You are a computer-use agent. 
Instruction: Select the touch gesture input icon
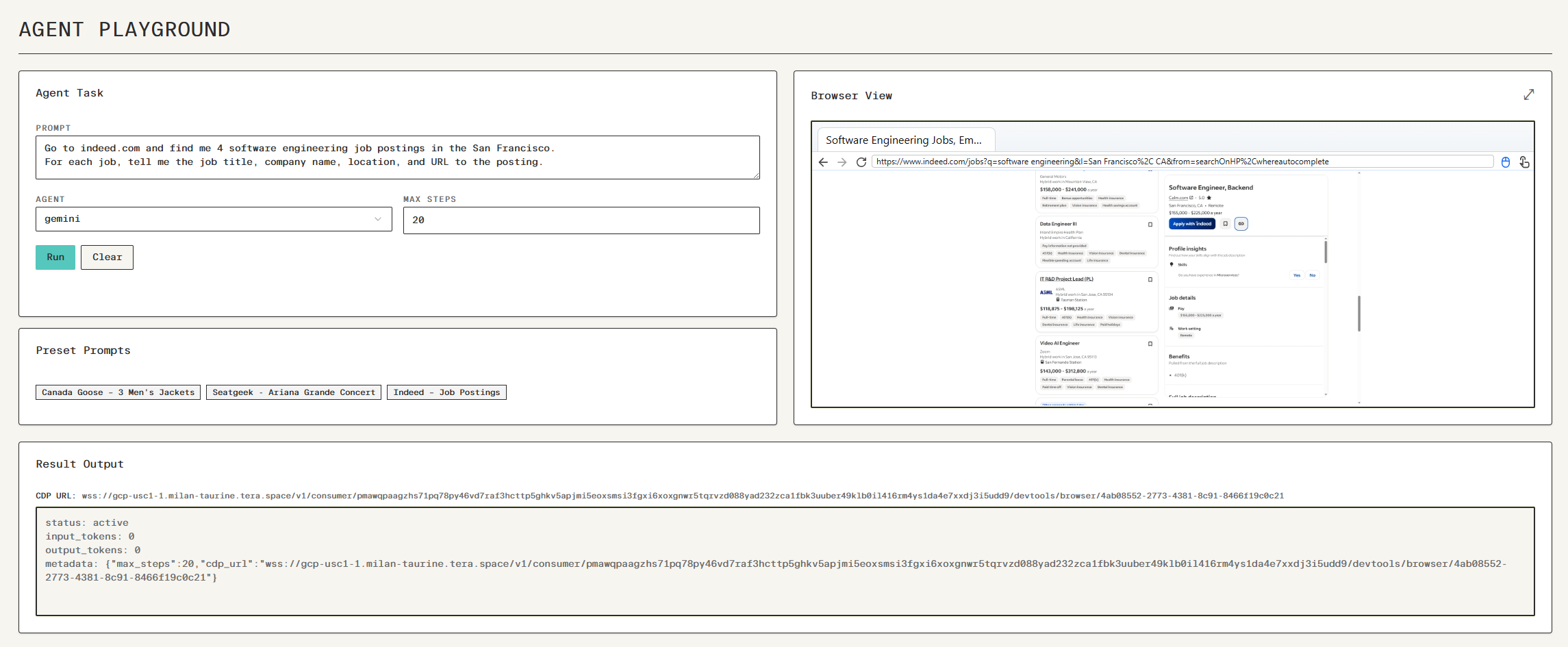[x=1523, y=162]
